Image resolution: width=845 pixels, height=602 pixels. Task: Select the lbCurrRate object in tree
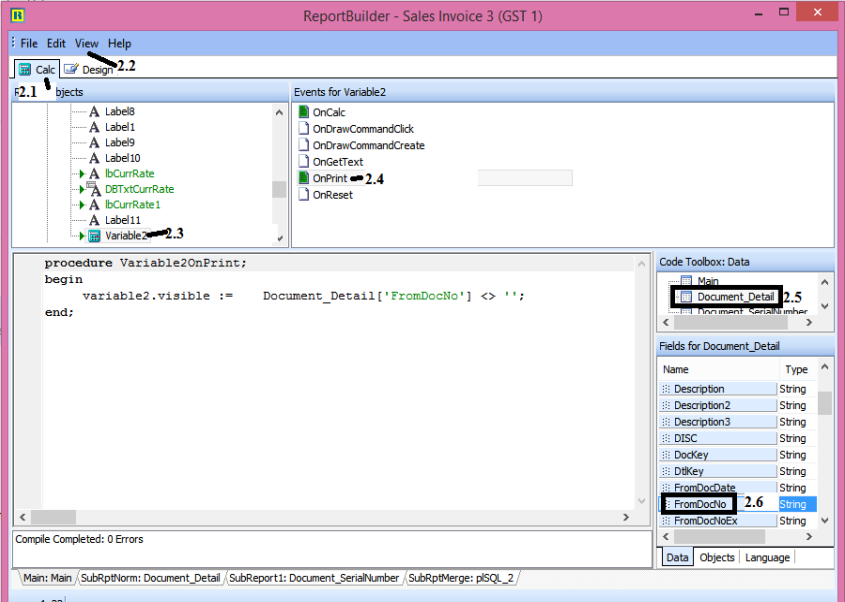coord(129,174)
